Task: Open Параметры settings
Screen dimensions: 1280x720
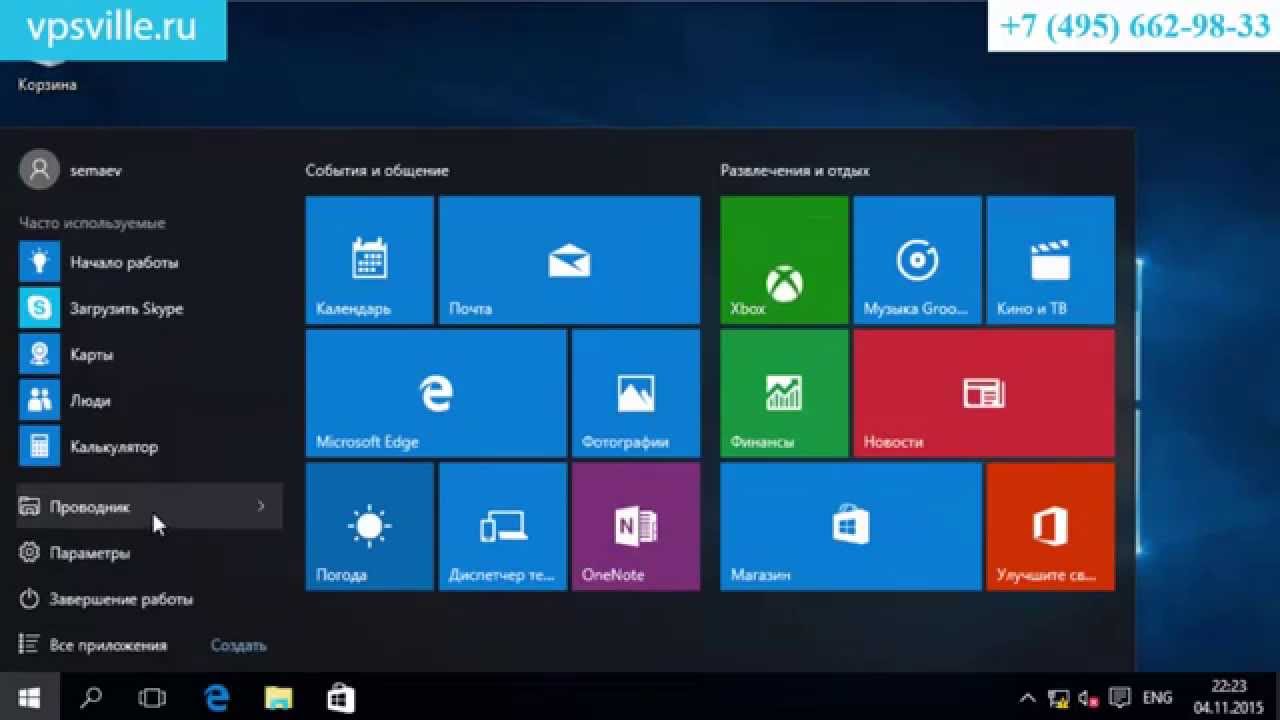Action: coord(150,553)
